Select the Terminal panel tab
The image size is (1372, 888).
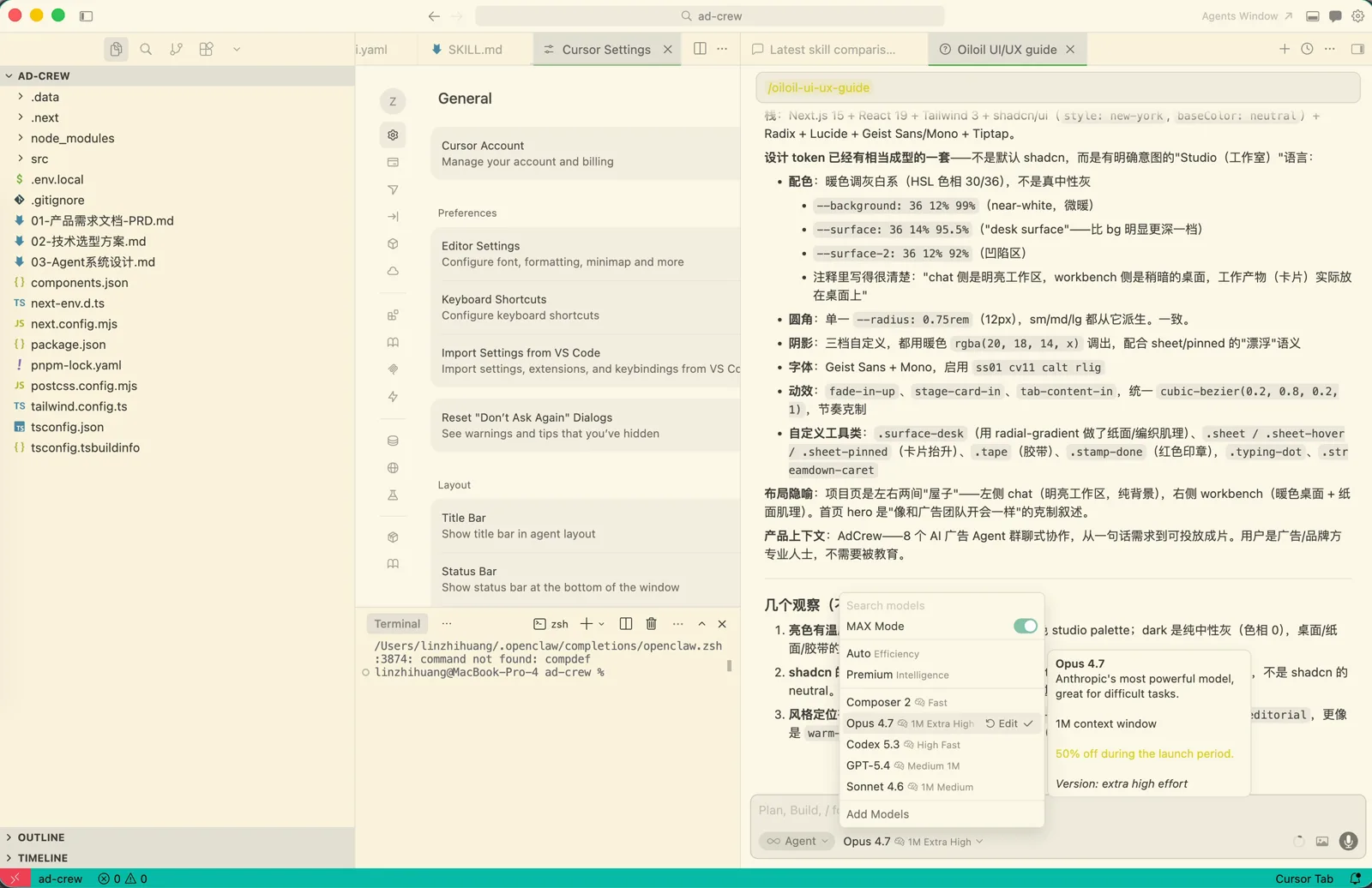point(397,623)
